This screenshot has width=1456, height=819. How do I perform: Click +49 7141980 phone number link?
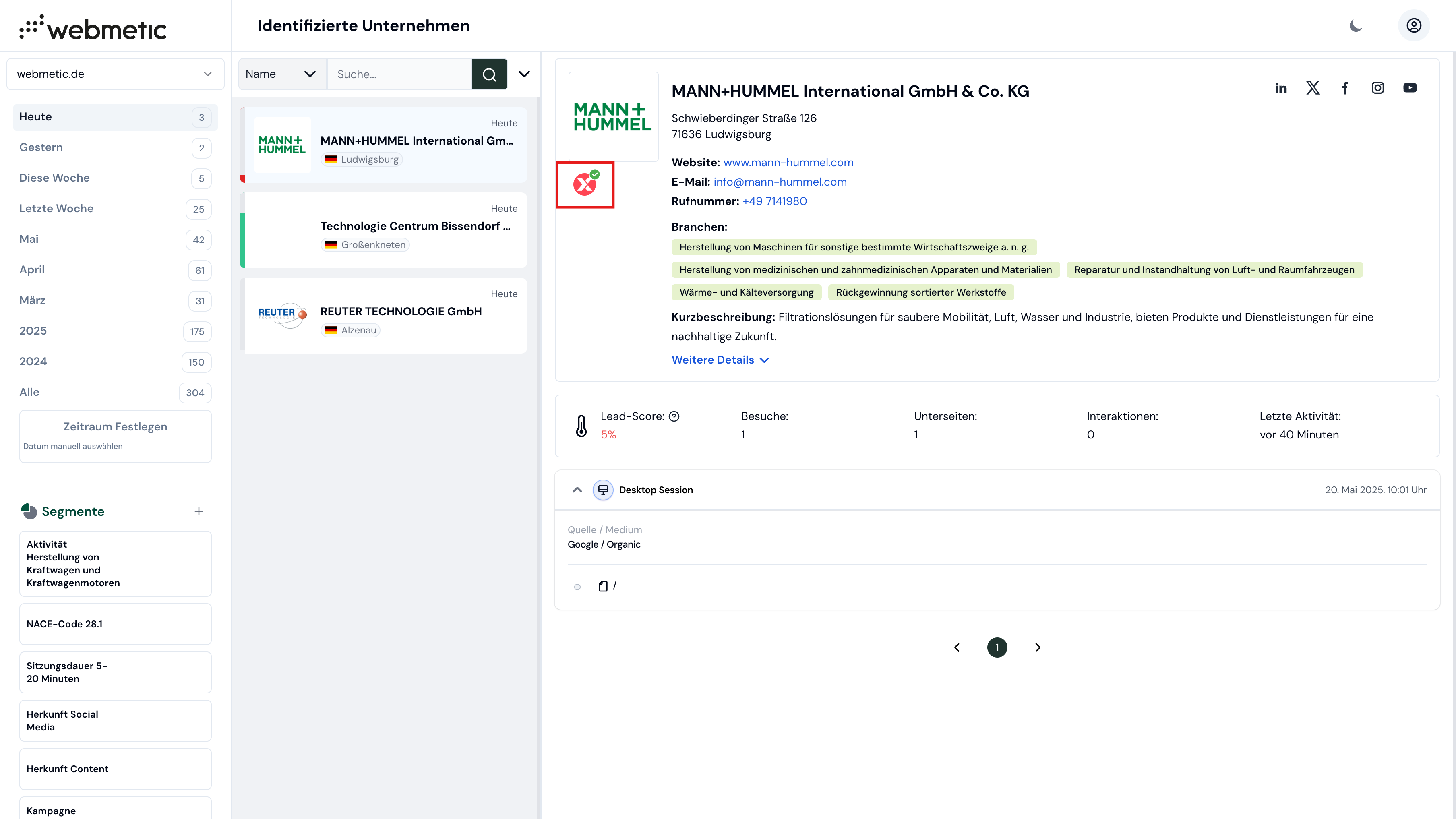[x=774, y=201]
